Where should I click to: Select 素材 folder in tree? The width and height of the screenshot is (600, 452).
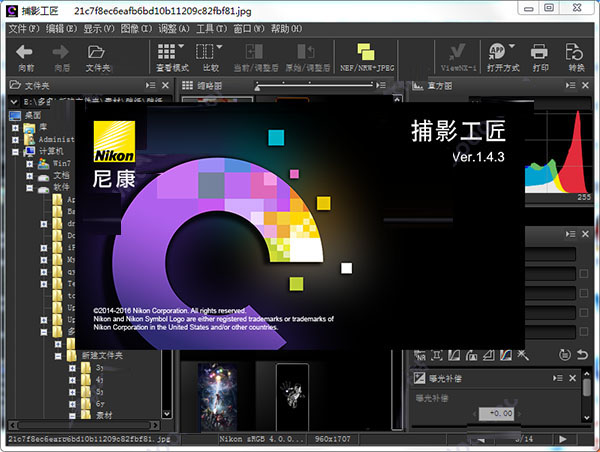(104, 415)
